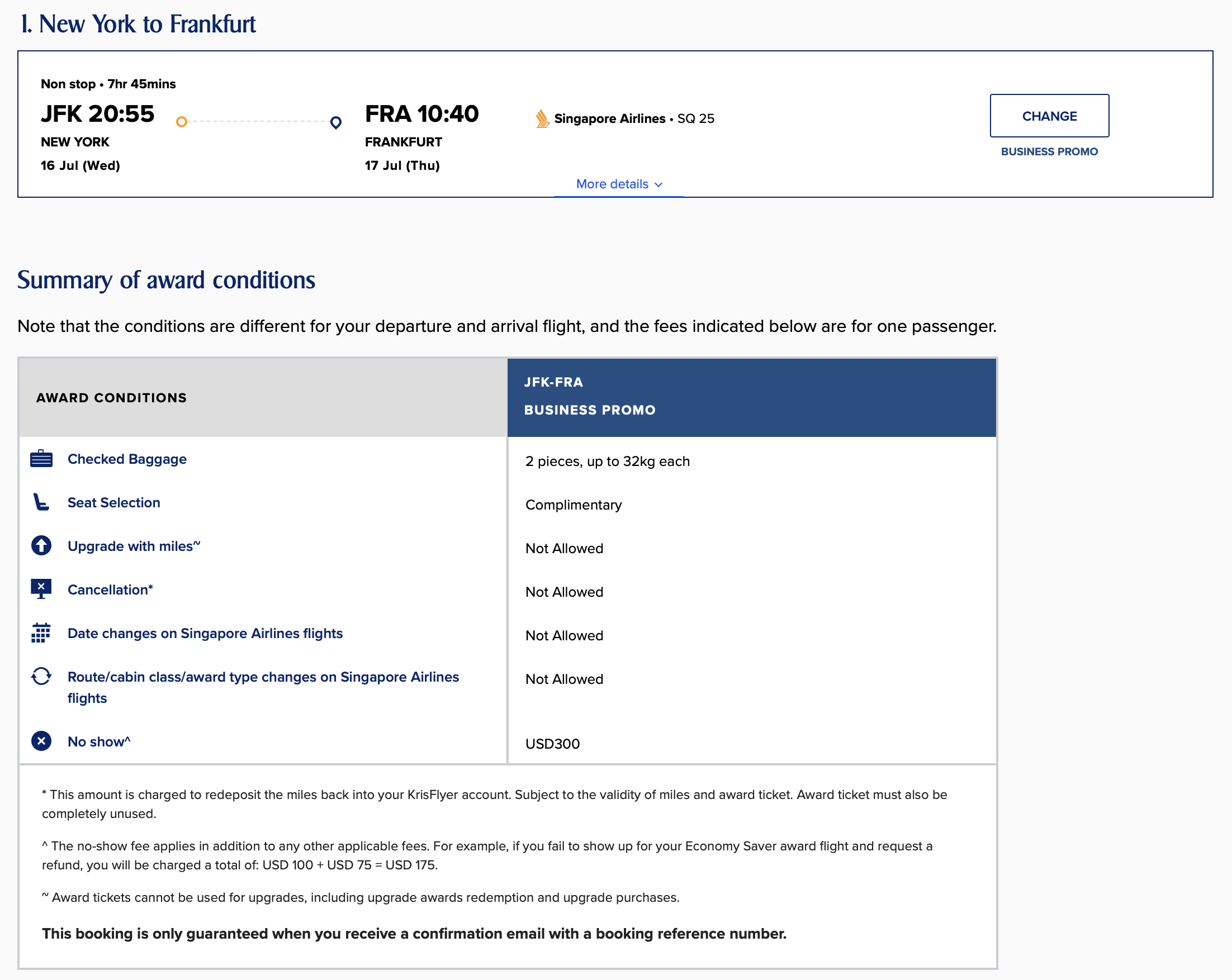
Task: Click Not Allowed in the Cancellation row
Action: click(x=564, y=592)
